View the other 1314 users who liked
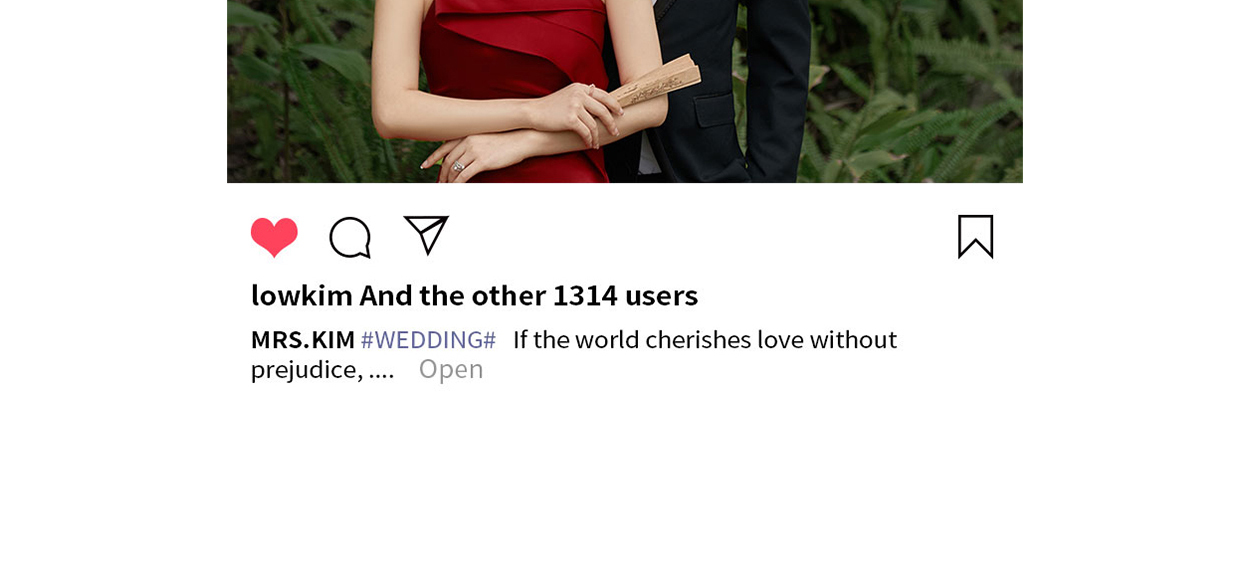 pos(528,295)
